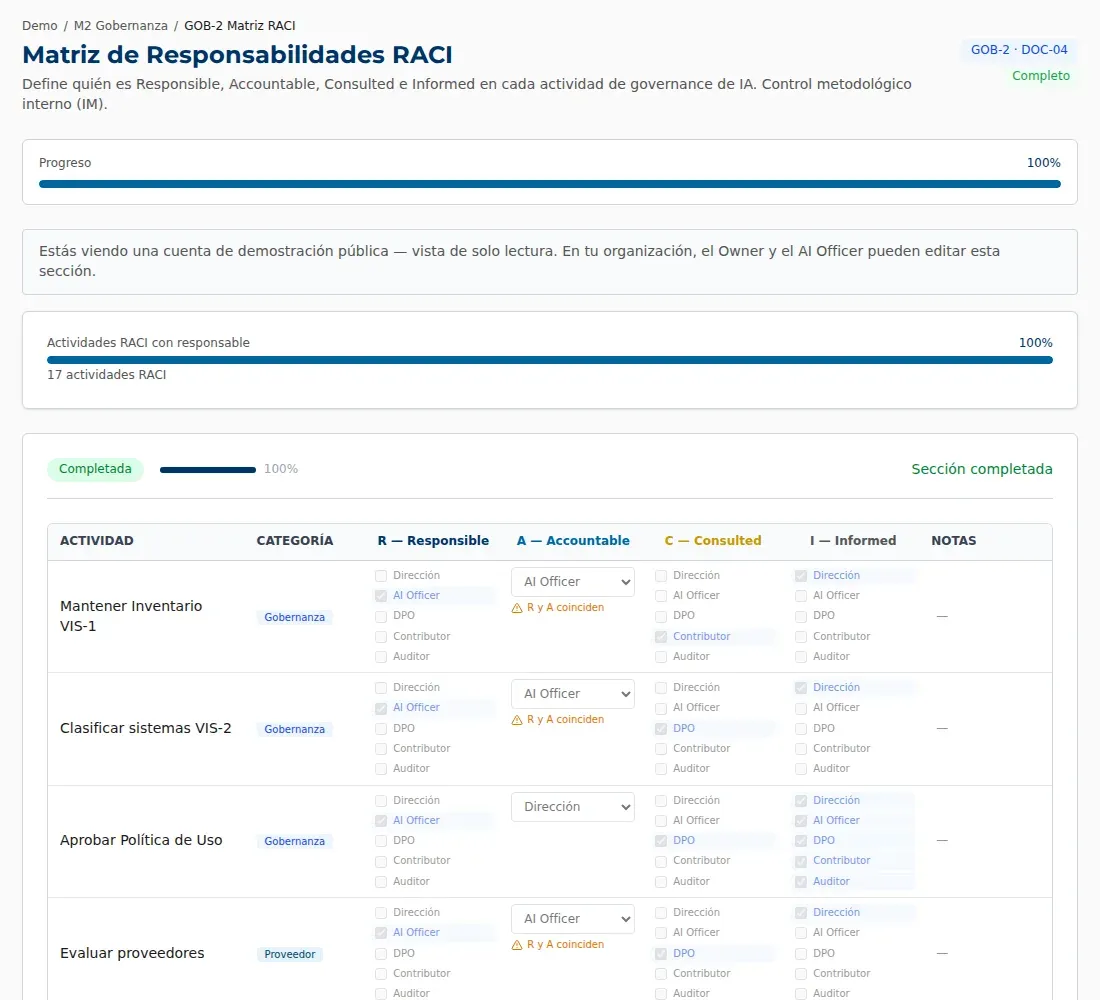Click NOTAS column header

[953, 541]
